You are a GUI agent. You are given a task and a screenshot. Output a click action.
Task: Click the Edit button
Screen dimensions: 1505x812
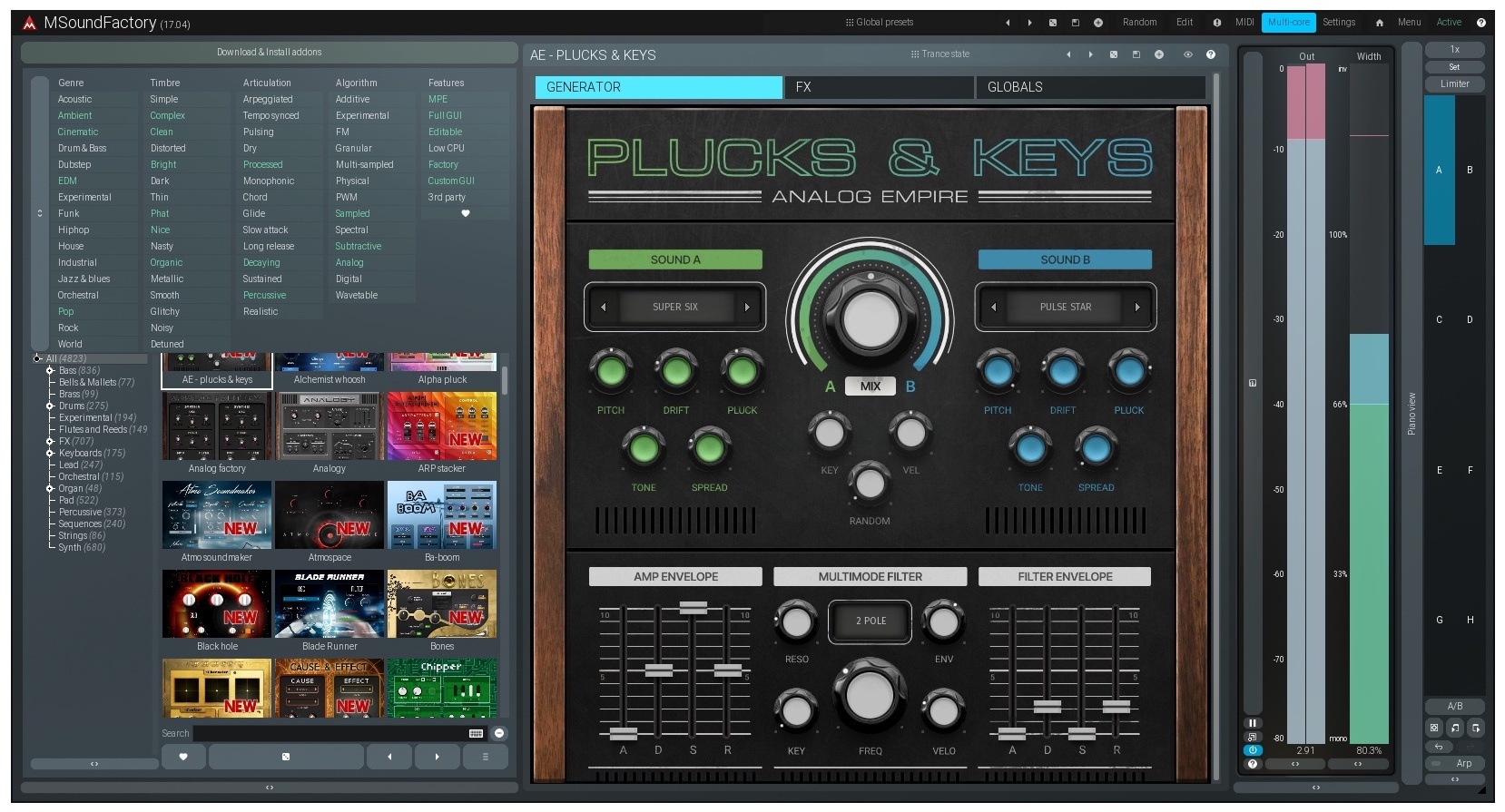(x=1185, y=23)
